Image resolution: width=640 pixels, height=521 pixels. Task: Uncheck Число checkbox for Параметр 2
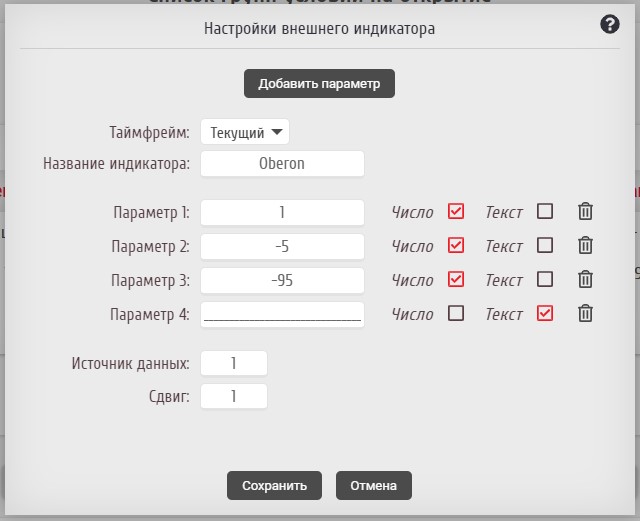tap(456, 246)
